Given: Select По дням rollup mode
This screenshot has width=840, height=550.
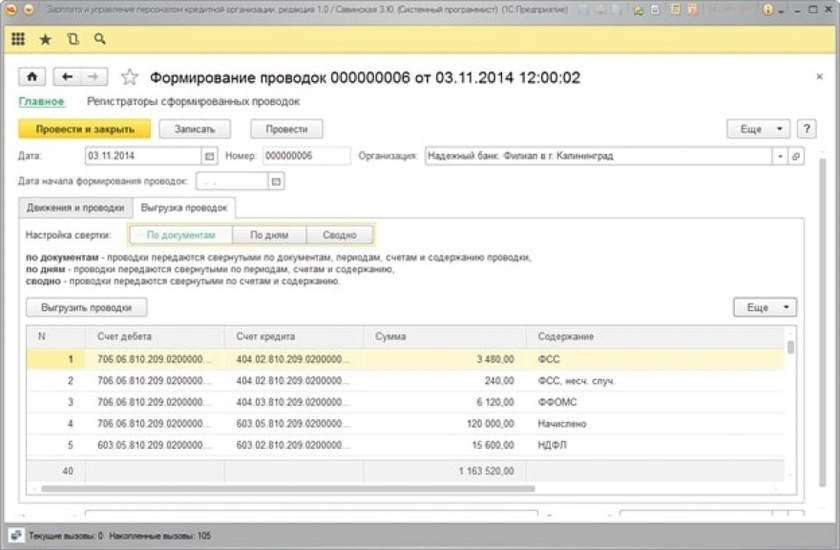Looking at the screenshot, I should [x=269, y=235].
